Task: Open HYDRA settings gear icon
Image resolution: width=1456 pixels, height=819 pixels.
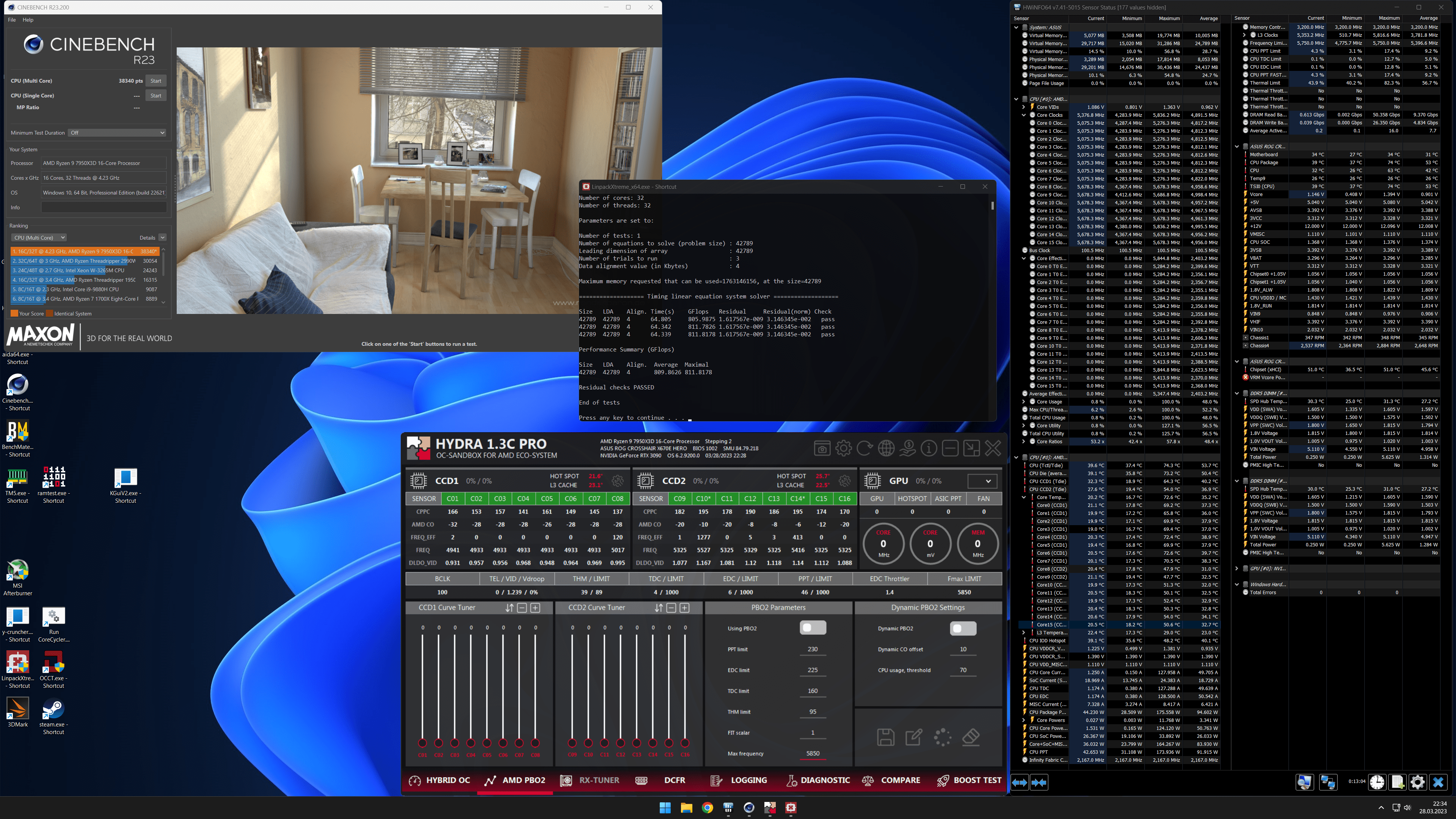Action: click(843, 449)
